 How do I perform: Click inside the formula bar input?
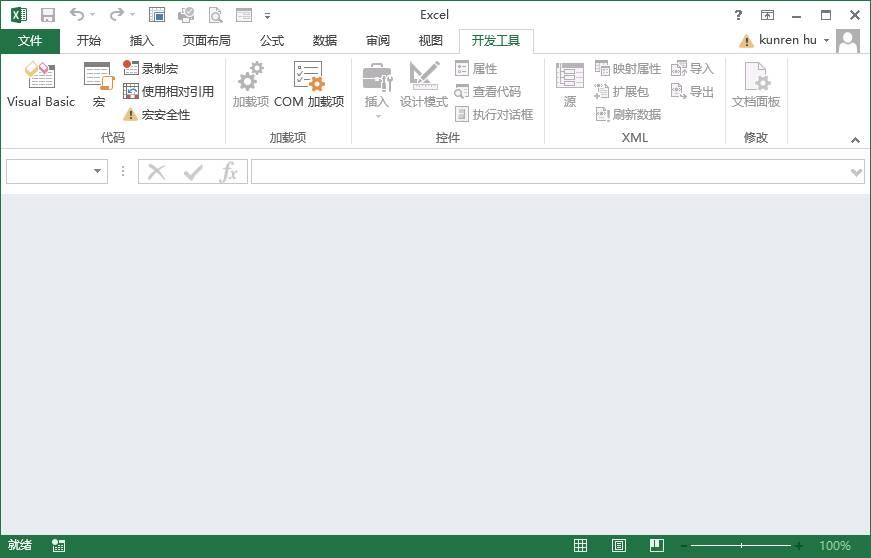pos(548,172)
